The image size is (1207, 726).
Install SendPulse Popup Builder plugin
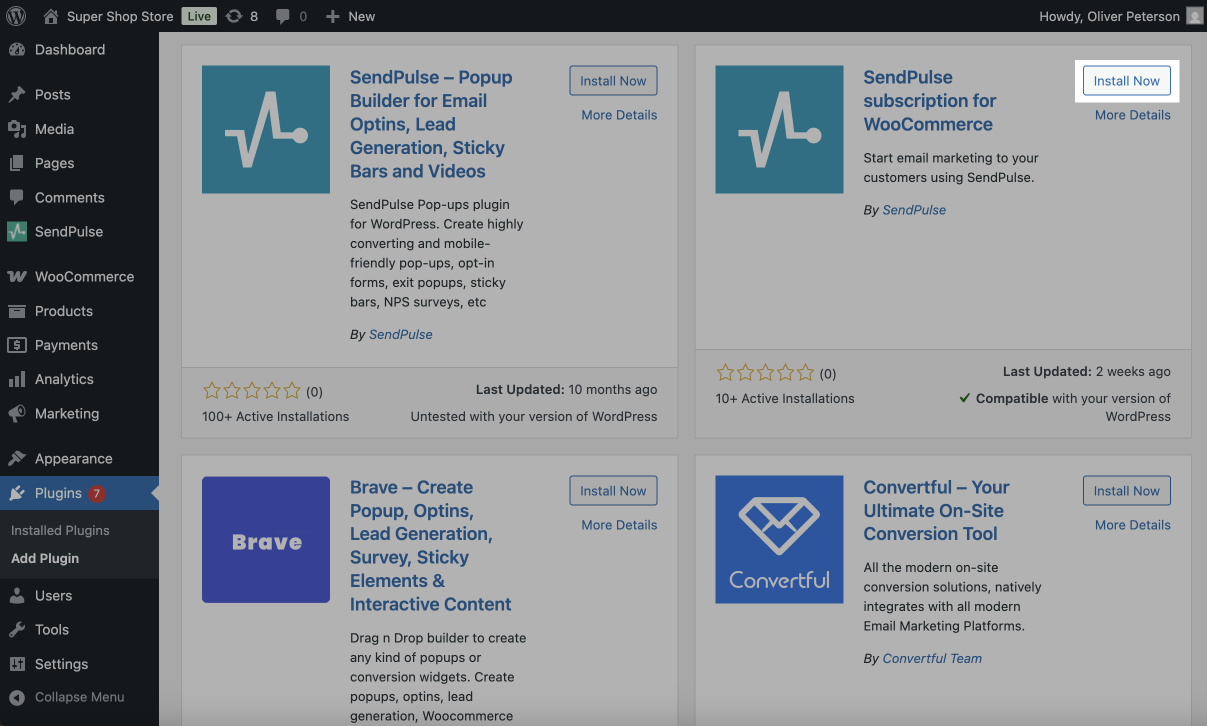(x=613, y=81)
